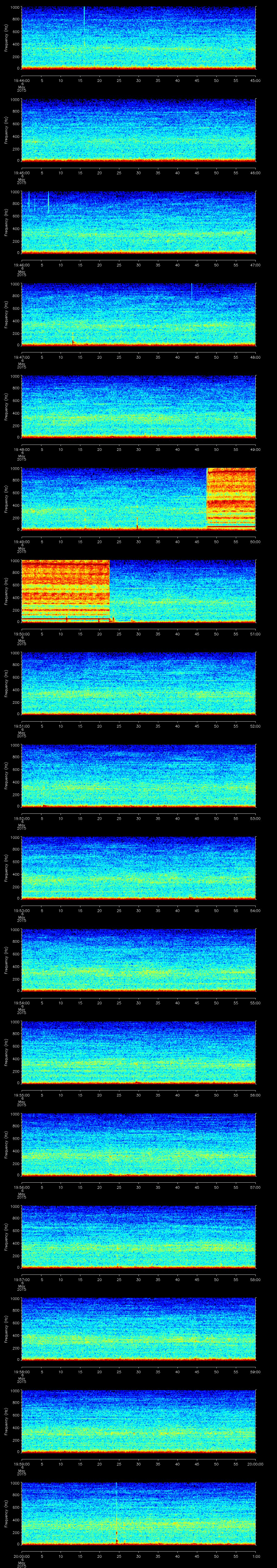277x1568 pixels.
Task: Click the 19:49:00 start time label
Action: click(21, 542)
